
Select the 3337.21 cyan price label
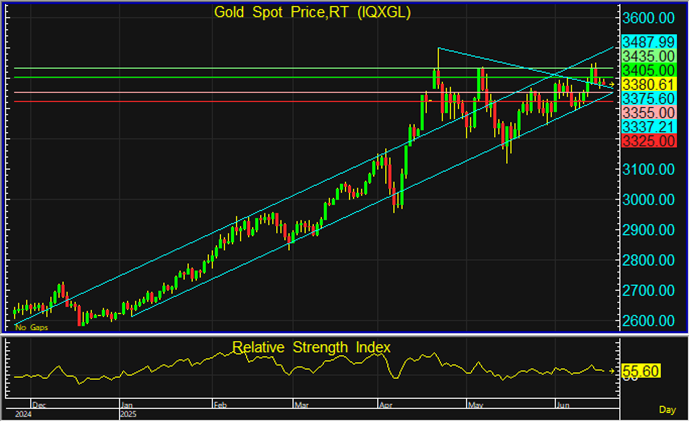(x=649, y=127)
